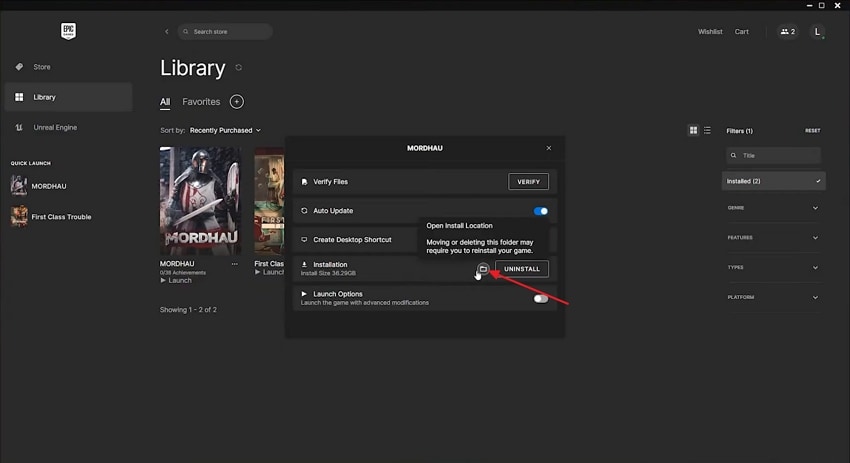
Task: Click the 'Filters (1)' label
Action: click(x=739, y=131)
